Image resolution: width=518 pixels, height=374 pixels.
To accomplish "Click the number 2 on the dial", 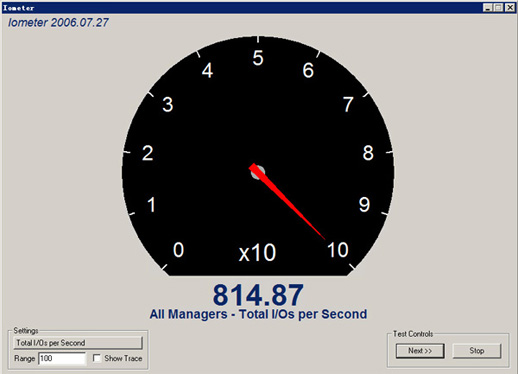I will click(x=148, y=153).
